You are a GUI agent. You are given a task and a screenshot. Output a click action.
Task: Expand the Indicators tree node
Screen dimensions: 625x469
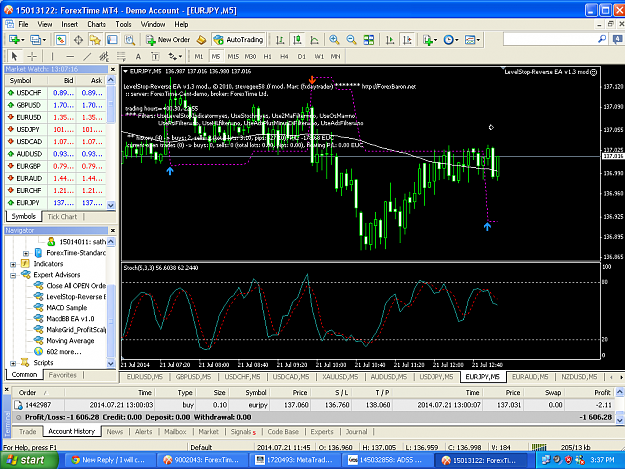(13, 264)
